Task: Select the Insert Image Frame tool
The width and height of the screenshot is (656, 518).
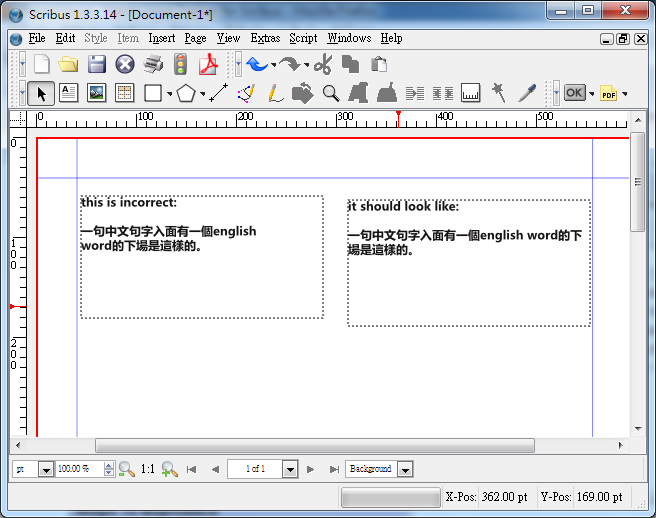Action: point(96,93)
